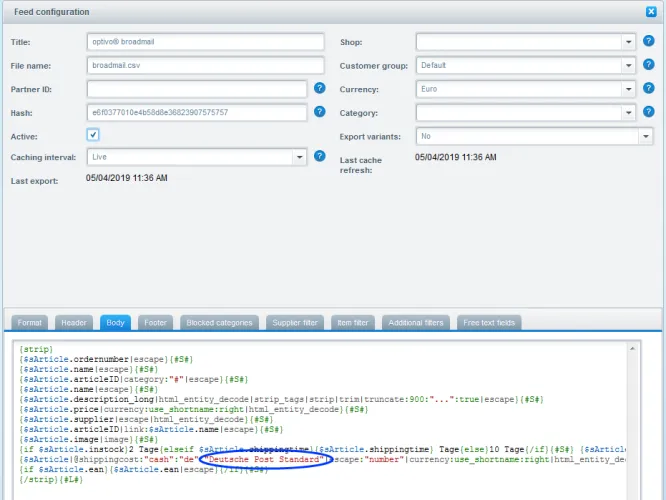Open help for Customer group
This screenshot has height=500, width=666.
[648, 65]
